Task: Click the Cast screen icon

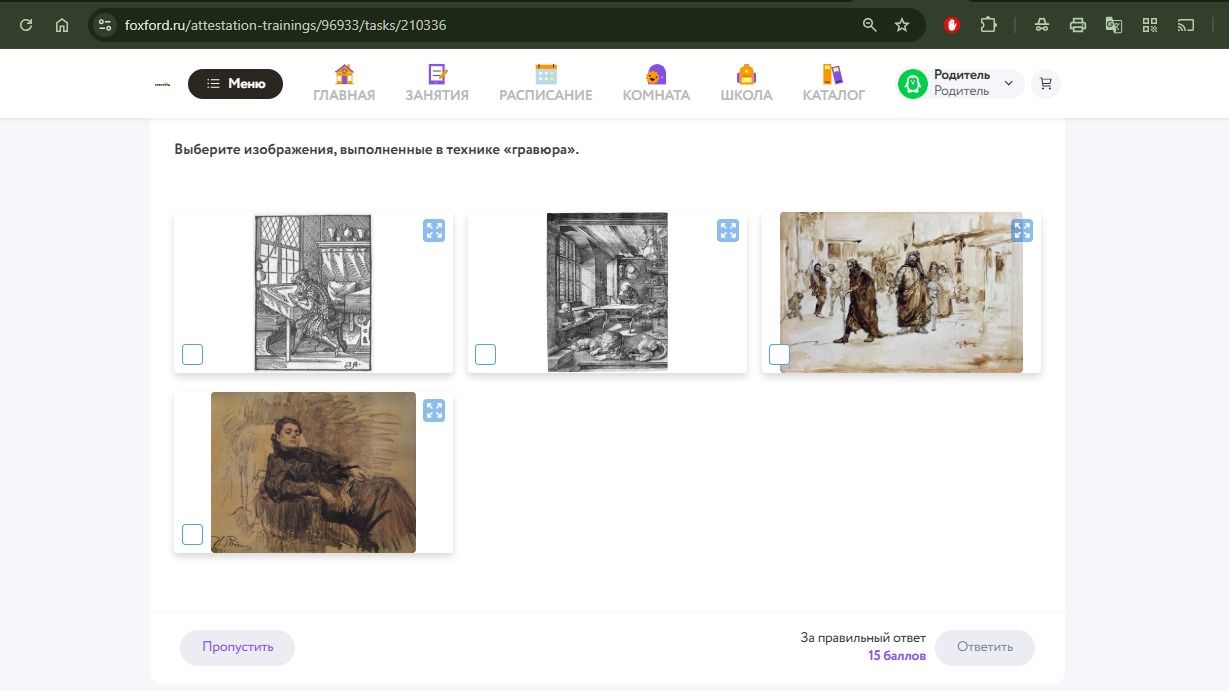Action: click(1186, 25)
